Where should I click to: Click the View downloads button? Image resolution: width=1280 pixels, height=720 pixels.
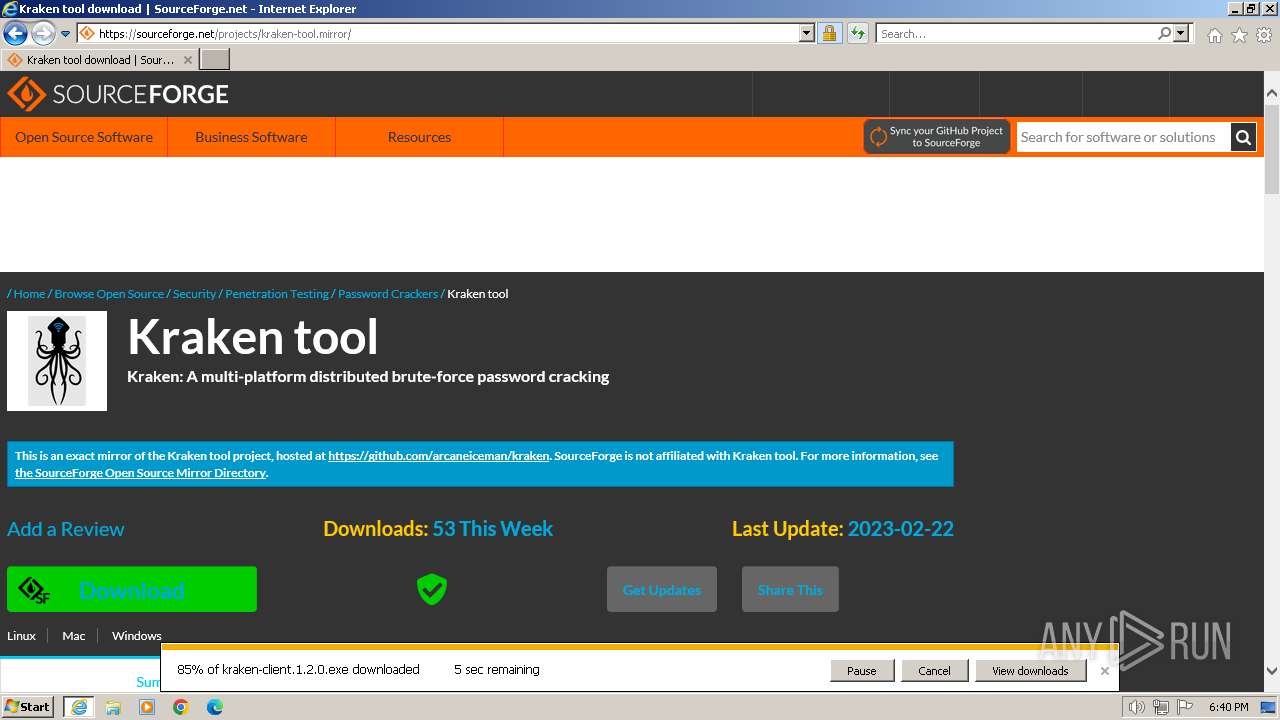[x=1030, y=671]
